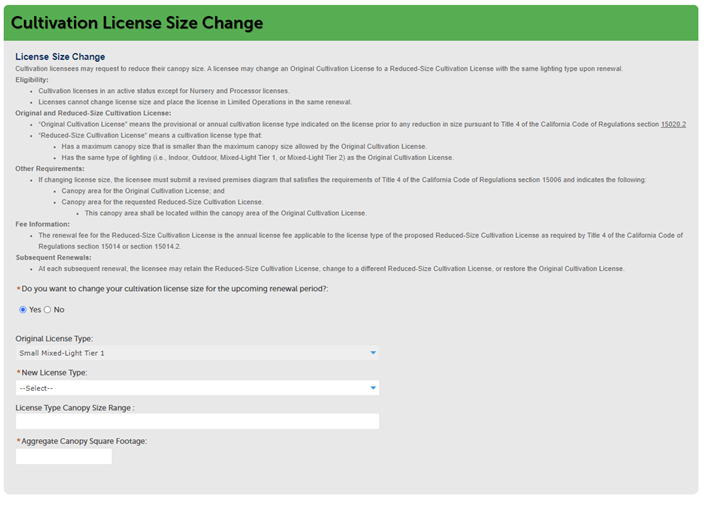The image size is (720, 508).
Task: Click the arrow icon on Original License Type
Action: pos(373,353)
